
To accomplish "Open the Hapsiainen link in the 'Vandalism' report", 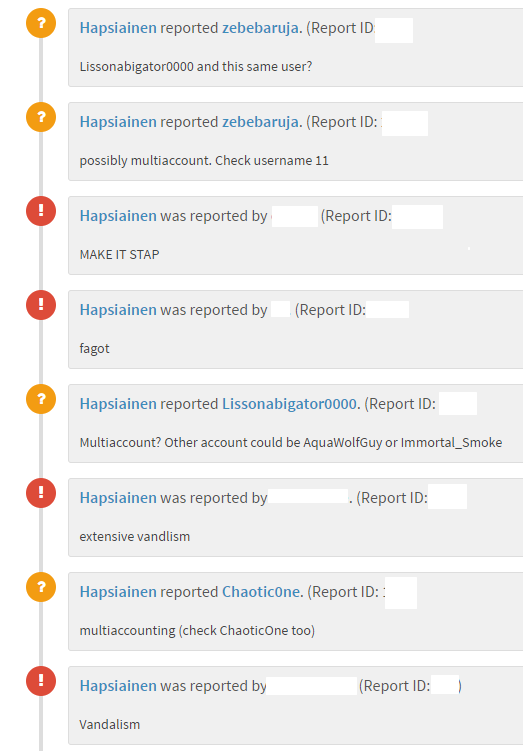I will tap(118, 686).
